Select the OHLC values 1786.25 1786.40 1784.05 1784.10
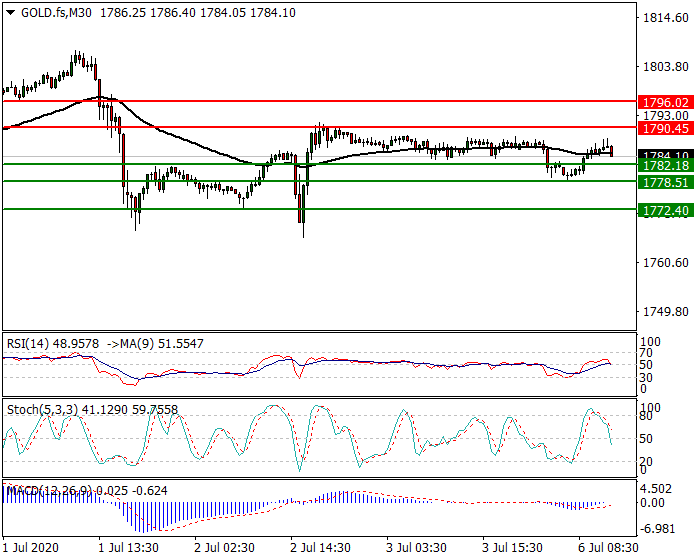 point(198,13)
